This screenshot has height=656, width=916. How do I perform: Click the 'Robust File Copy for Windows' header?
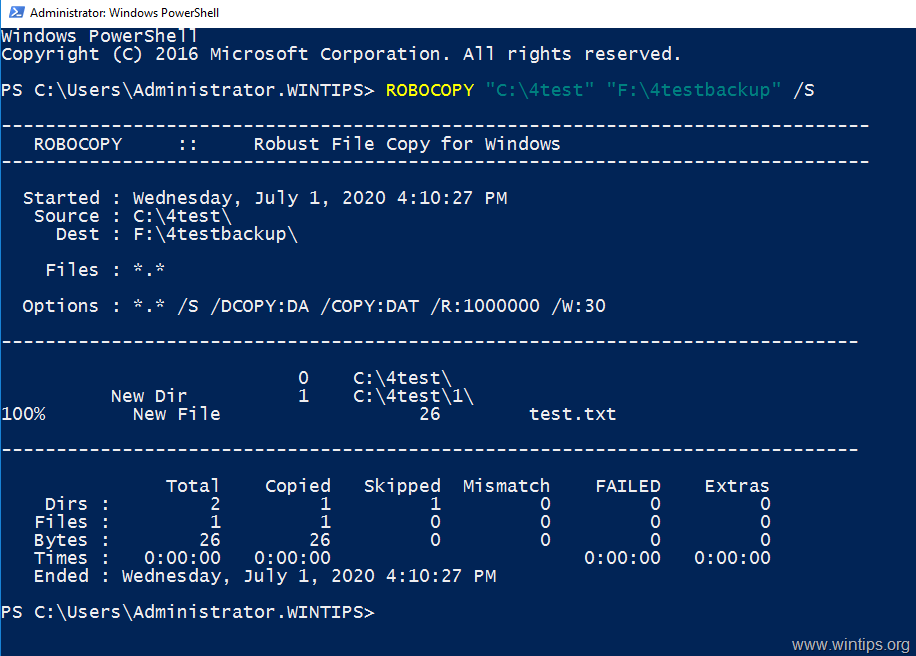point(407,144)
